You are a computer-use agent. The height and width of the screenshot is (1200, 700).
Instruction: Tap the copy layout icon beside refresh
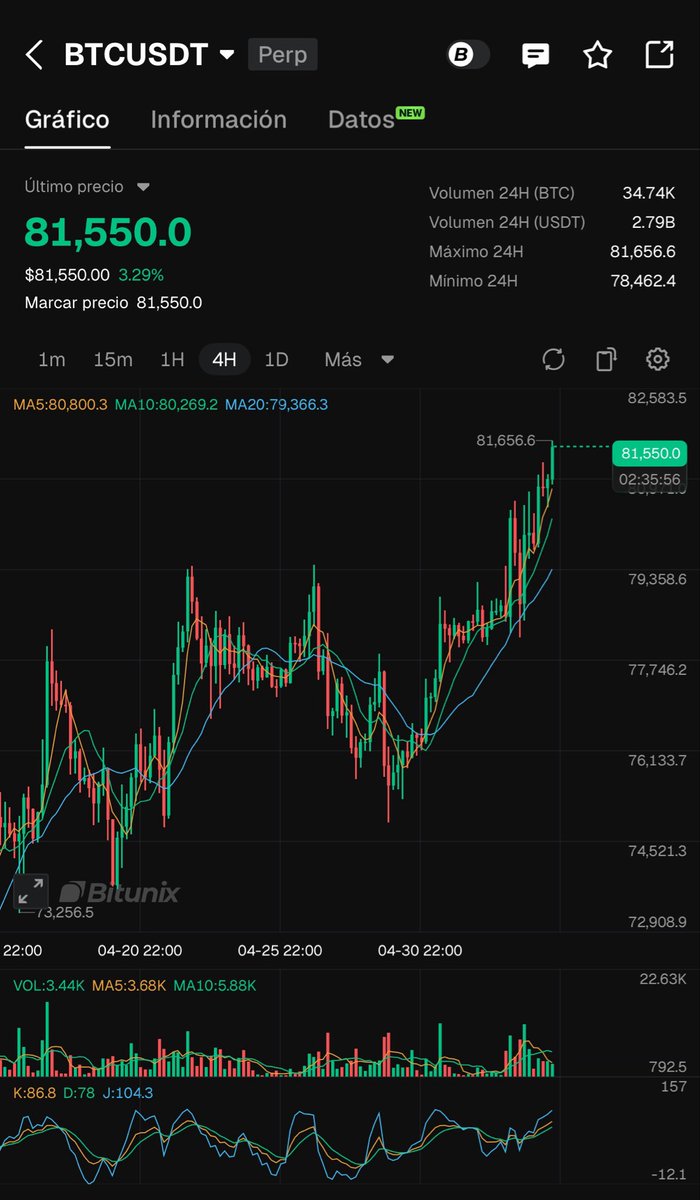[605, 360]
